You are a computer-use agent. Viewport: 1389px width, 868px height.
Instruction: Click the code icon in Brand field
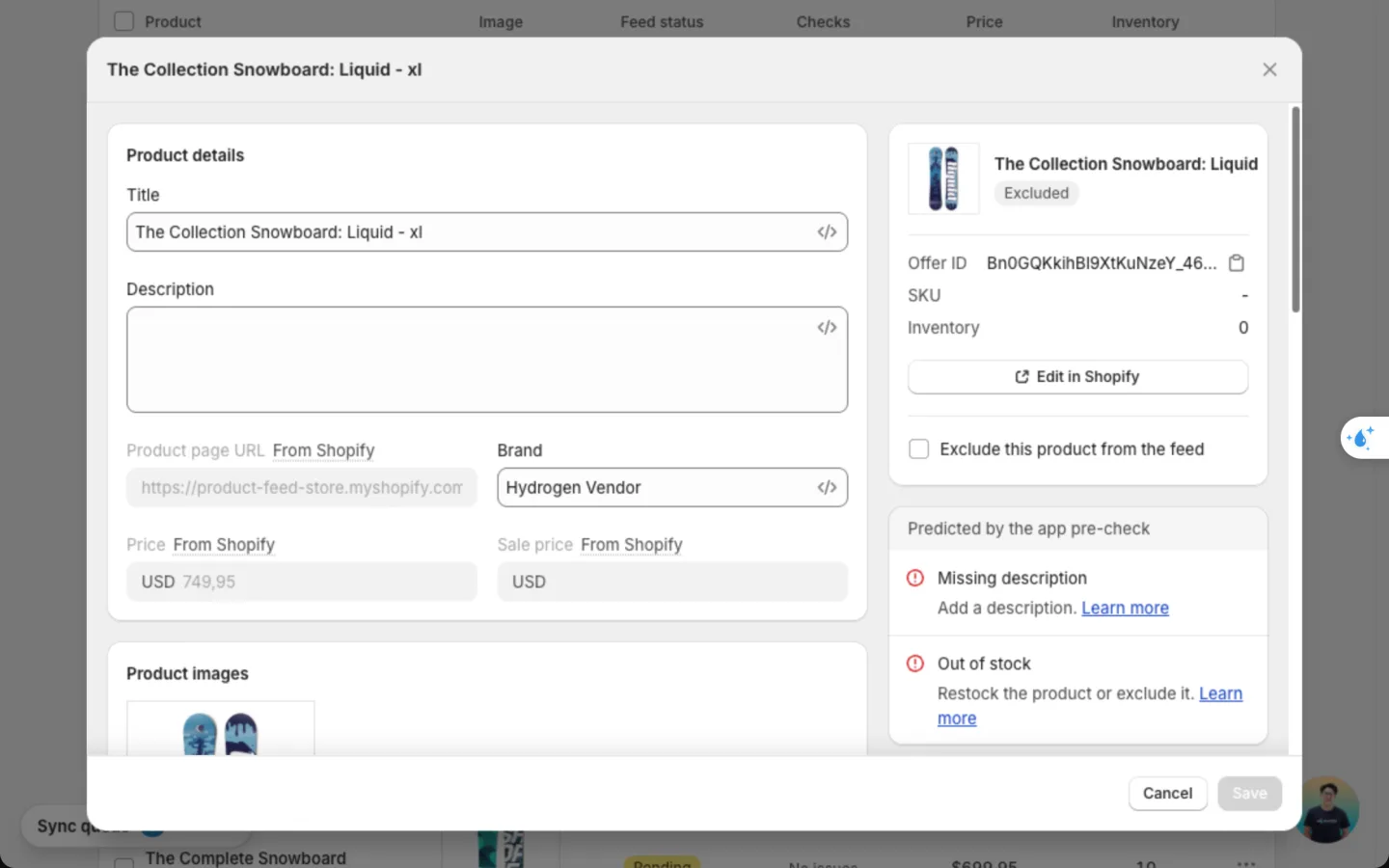(x=827, y=487)
